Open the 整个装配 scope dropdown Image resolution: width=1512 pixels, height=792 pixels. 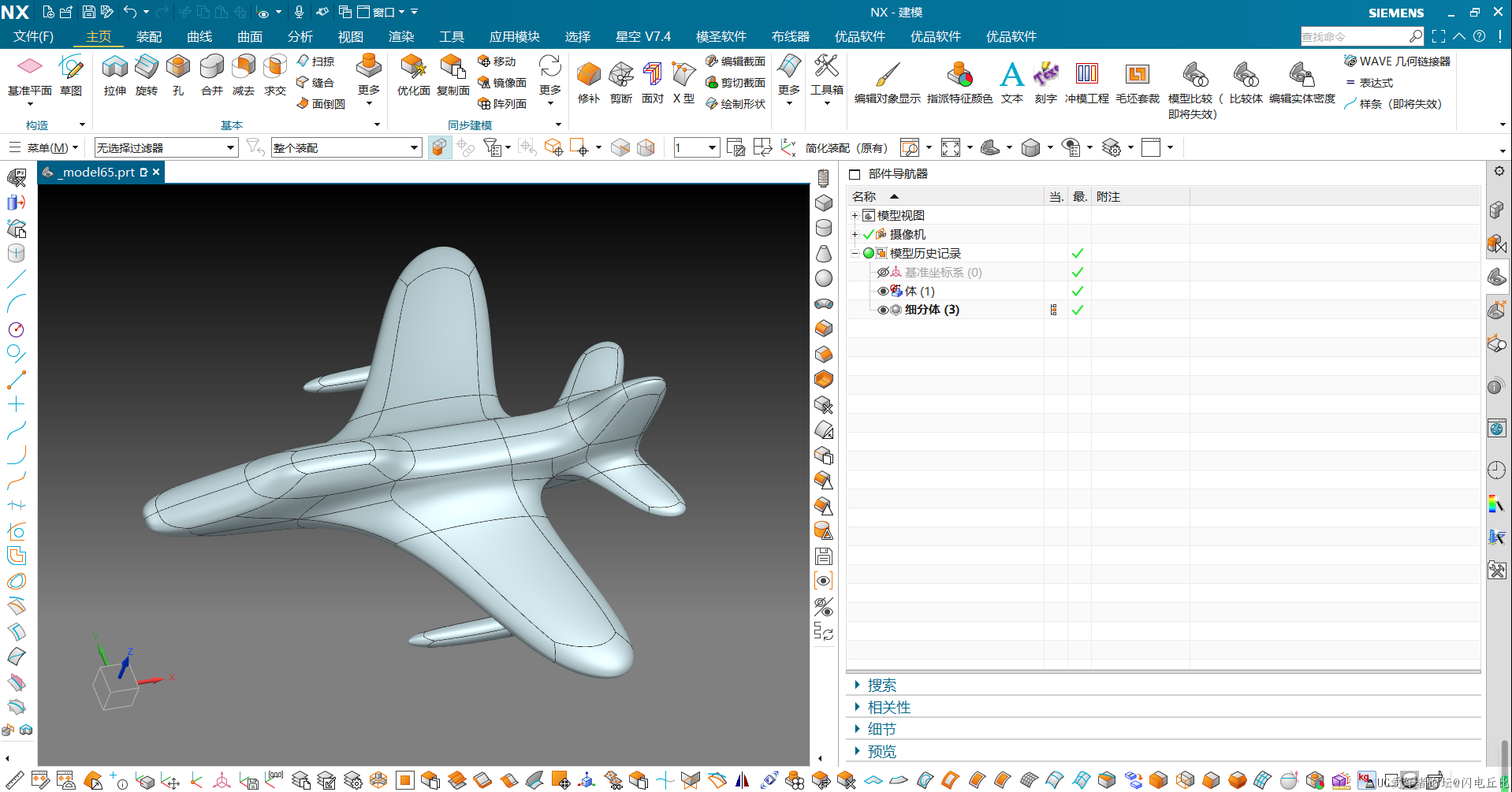(x=346, y=147)
